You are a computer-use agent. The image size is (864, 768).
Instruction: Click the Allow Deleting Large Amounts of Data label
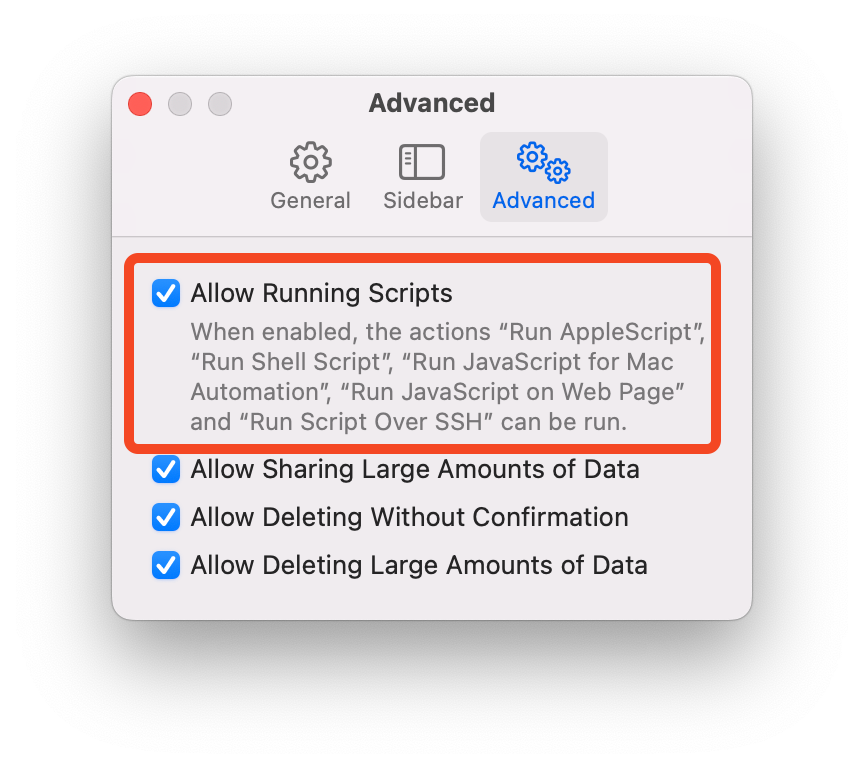tap(419, 565)
